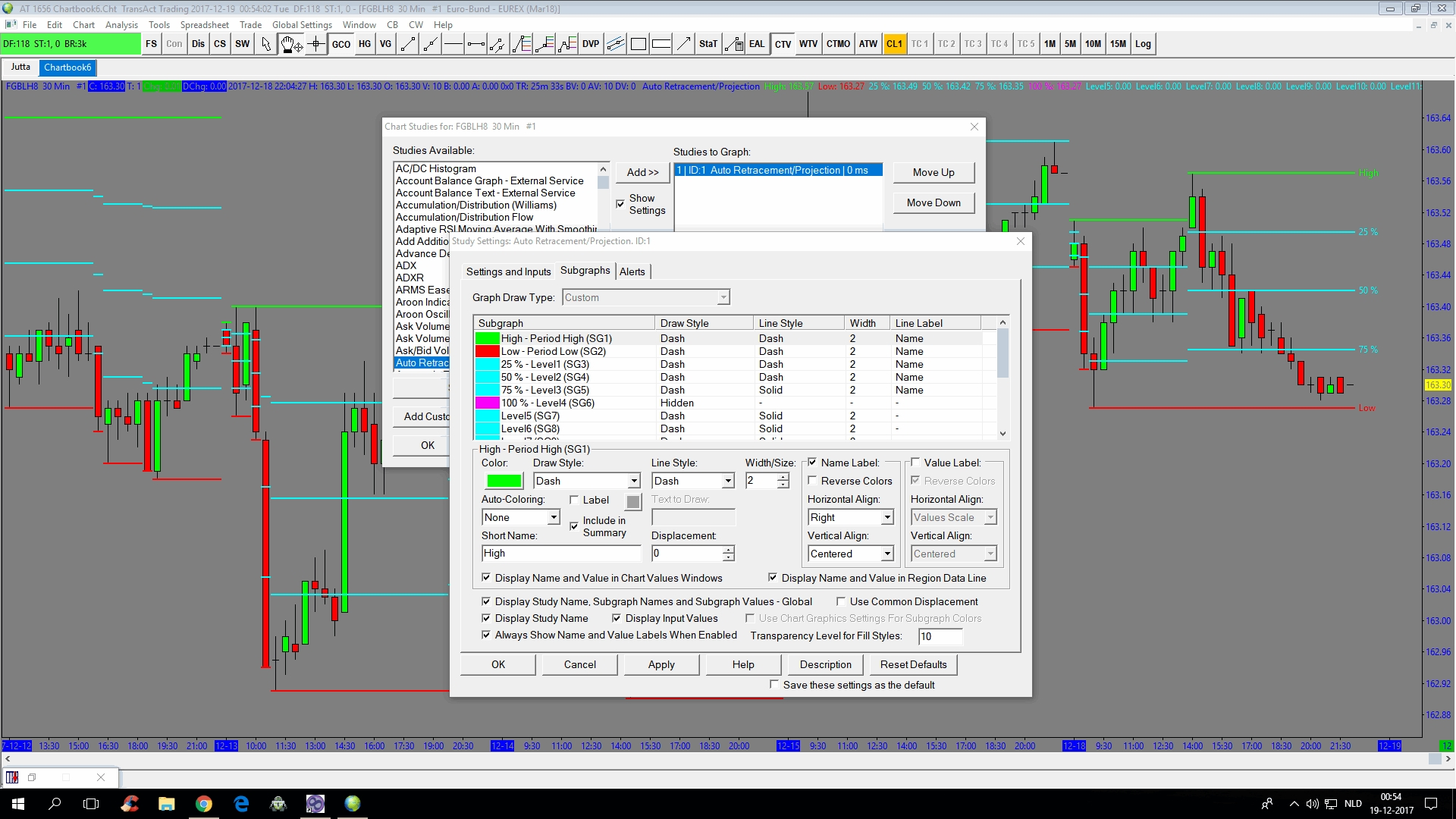This screenshot has width=1456, height=819.
Task: Click the Description button
Action: (825, 664)
